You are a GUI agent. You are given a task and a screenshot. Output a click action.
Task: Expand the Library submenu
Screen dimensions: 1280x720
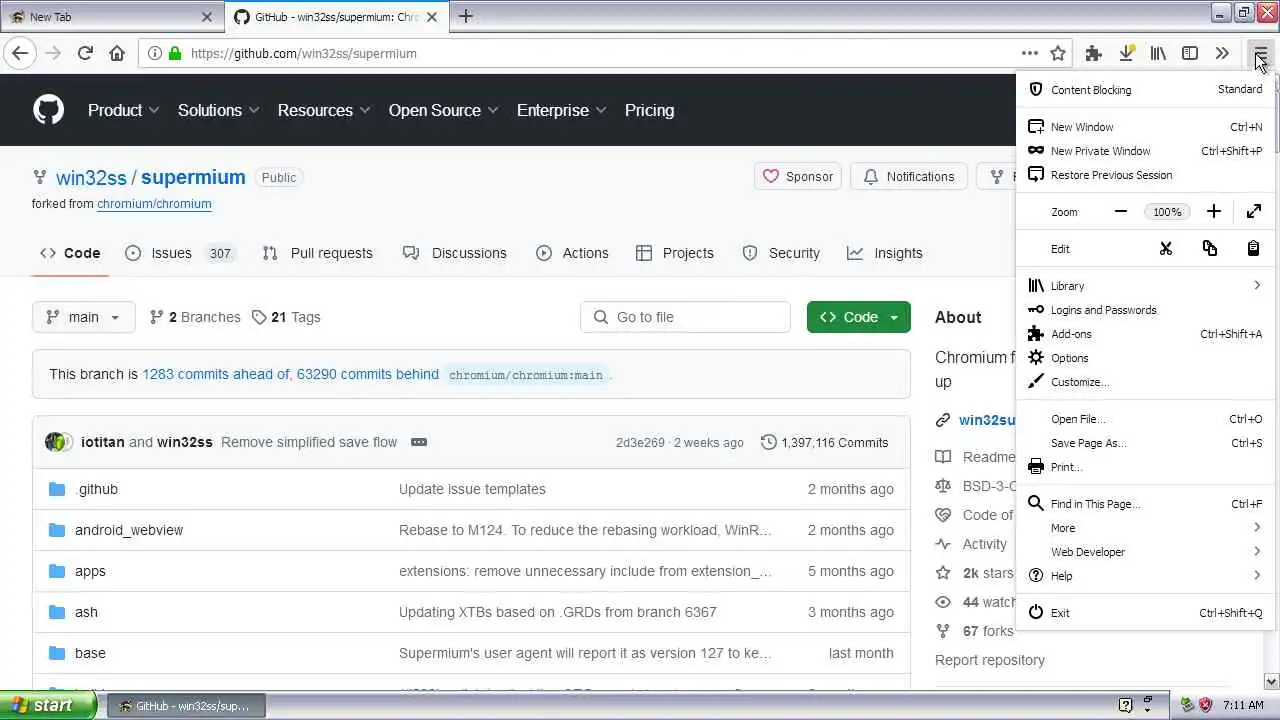(1145, 285)
